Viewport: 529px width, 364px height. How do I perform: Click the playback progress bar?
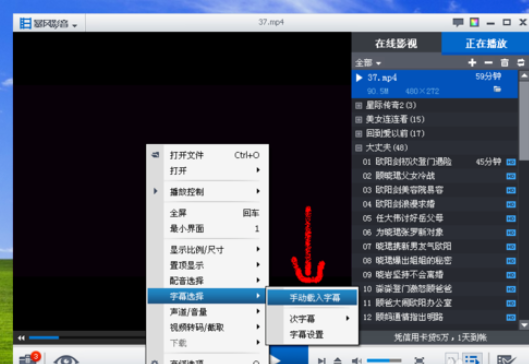87,337
